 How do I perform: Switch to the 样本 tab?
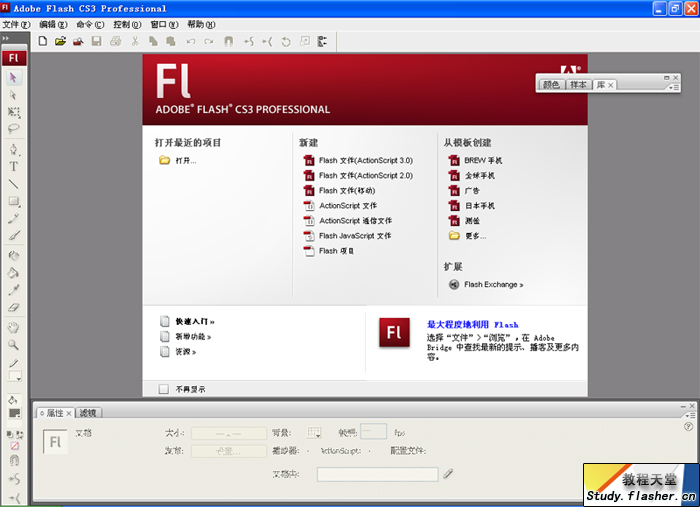[579, 85]
